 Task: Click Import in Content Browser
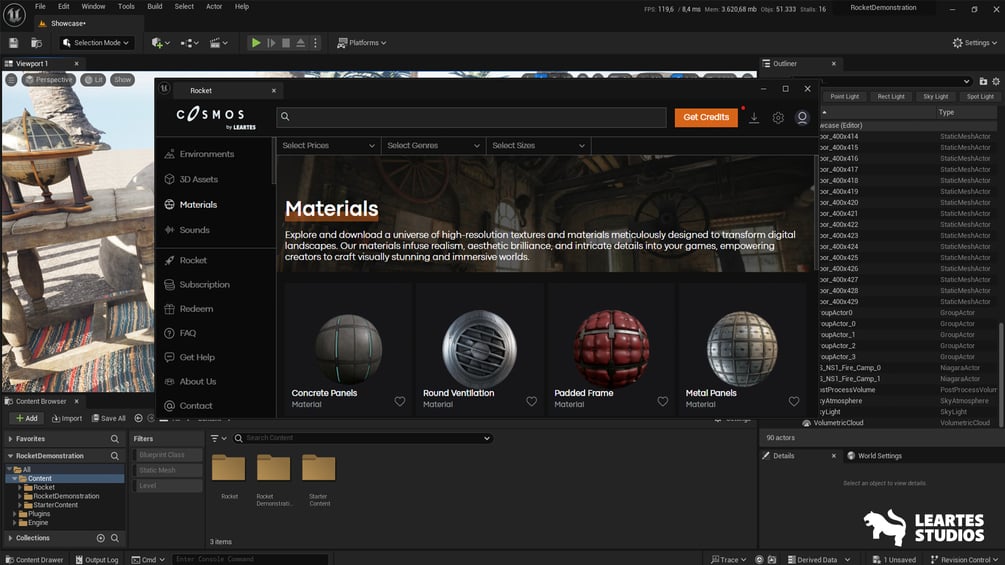click(67, 418)
